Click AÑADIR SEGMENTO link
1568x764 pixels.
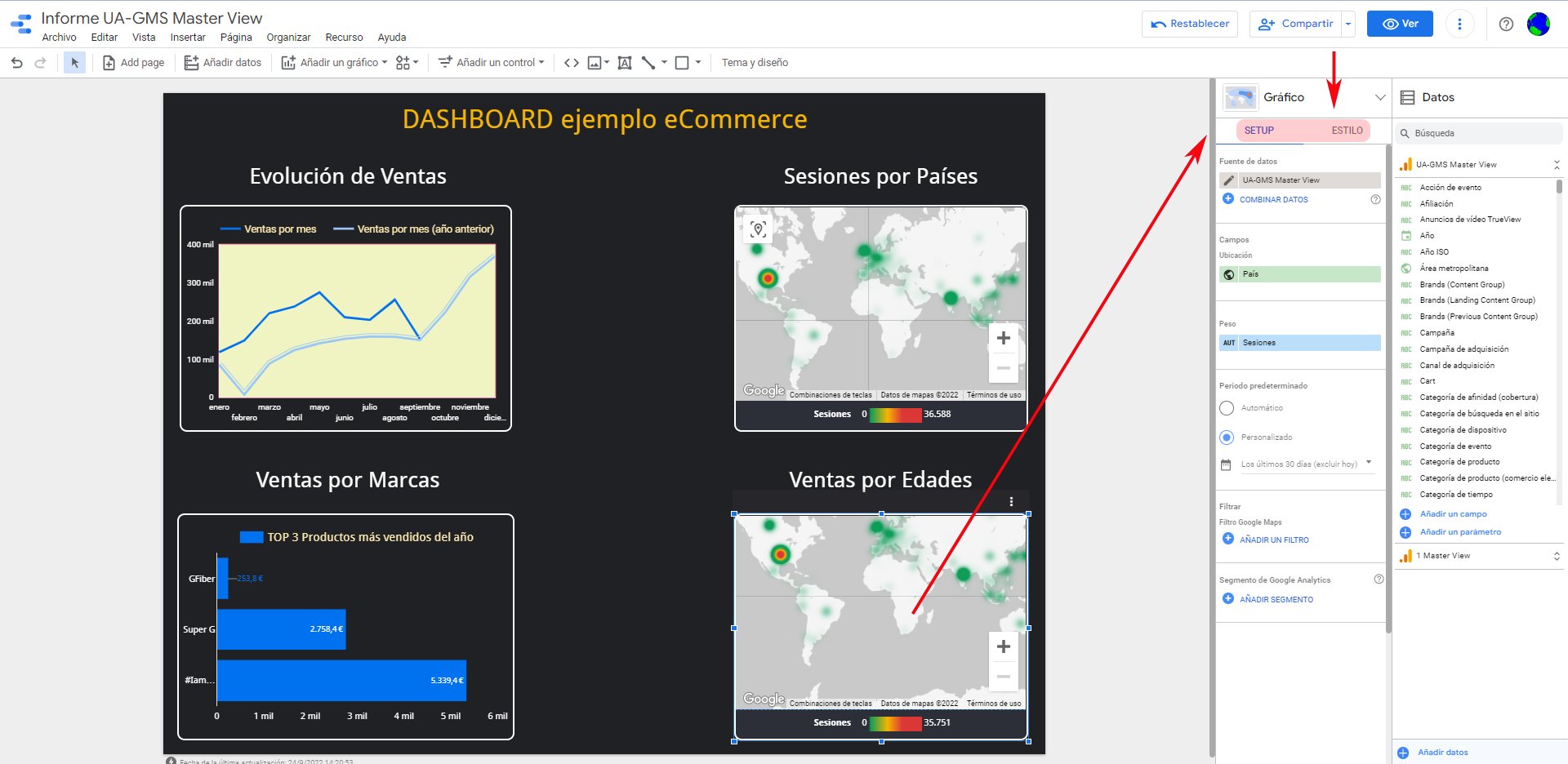(1276, 600)
